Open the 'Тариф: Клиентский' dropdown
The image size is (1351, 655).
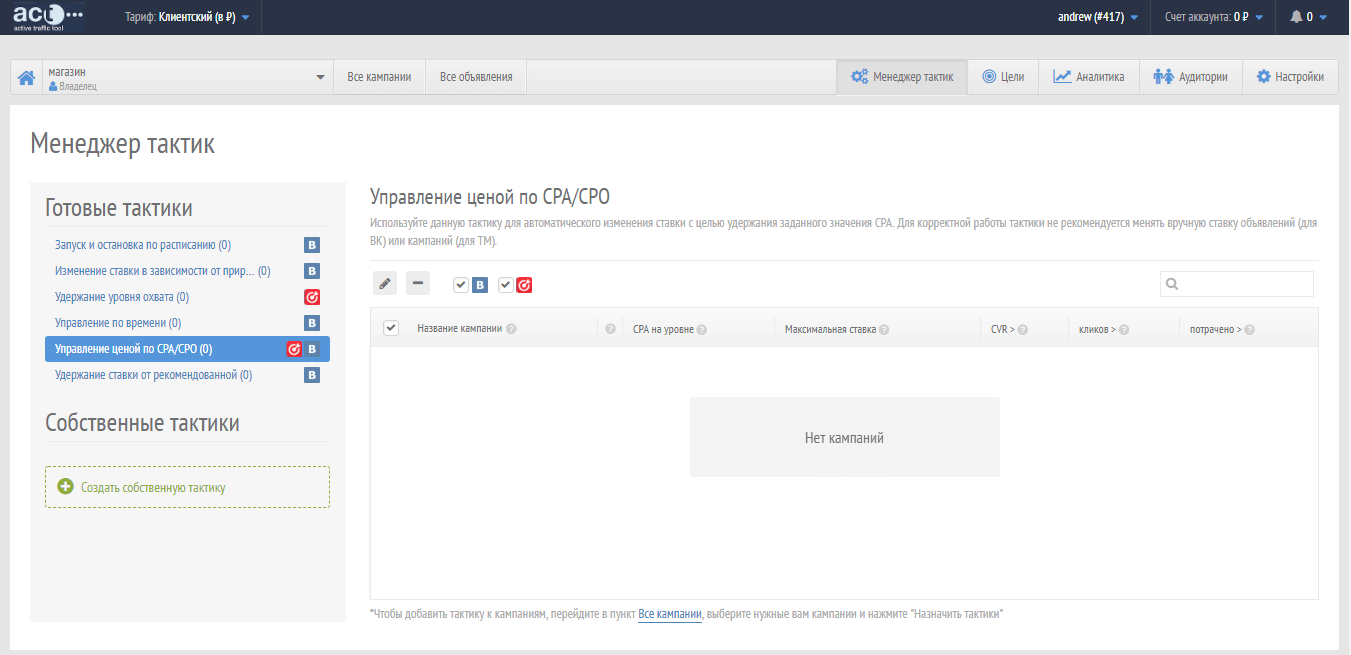click(x=188, y=17)
